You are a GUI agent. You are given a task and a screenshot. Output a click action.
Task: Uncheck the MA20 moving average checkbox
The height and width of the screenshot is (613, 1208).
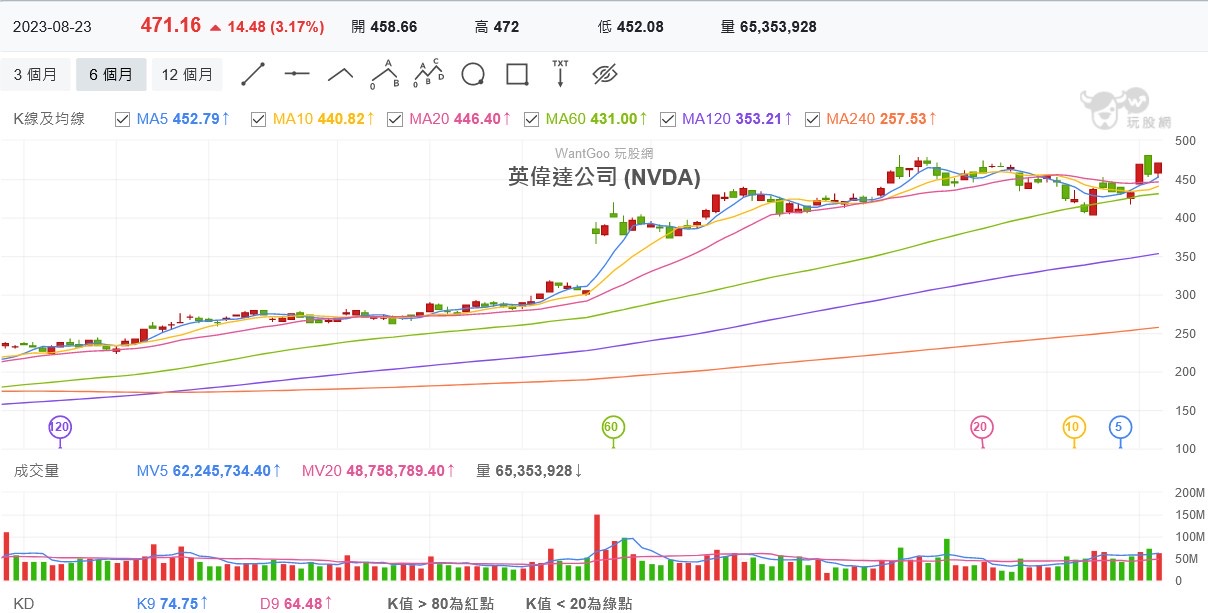tap(394, 119)
